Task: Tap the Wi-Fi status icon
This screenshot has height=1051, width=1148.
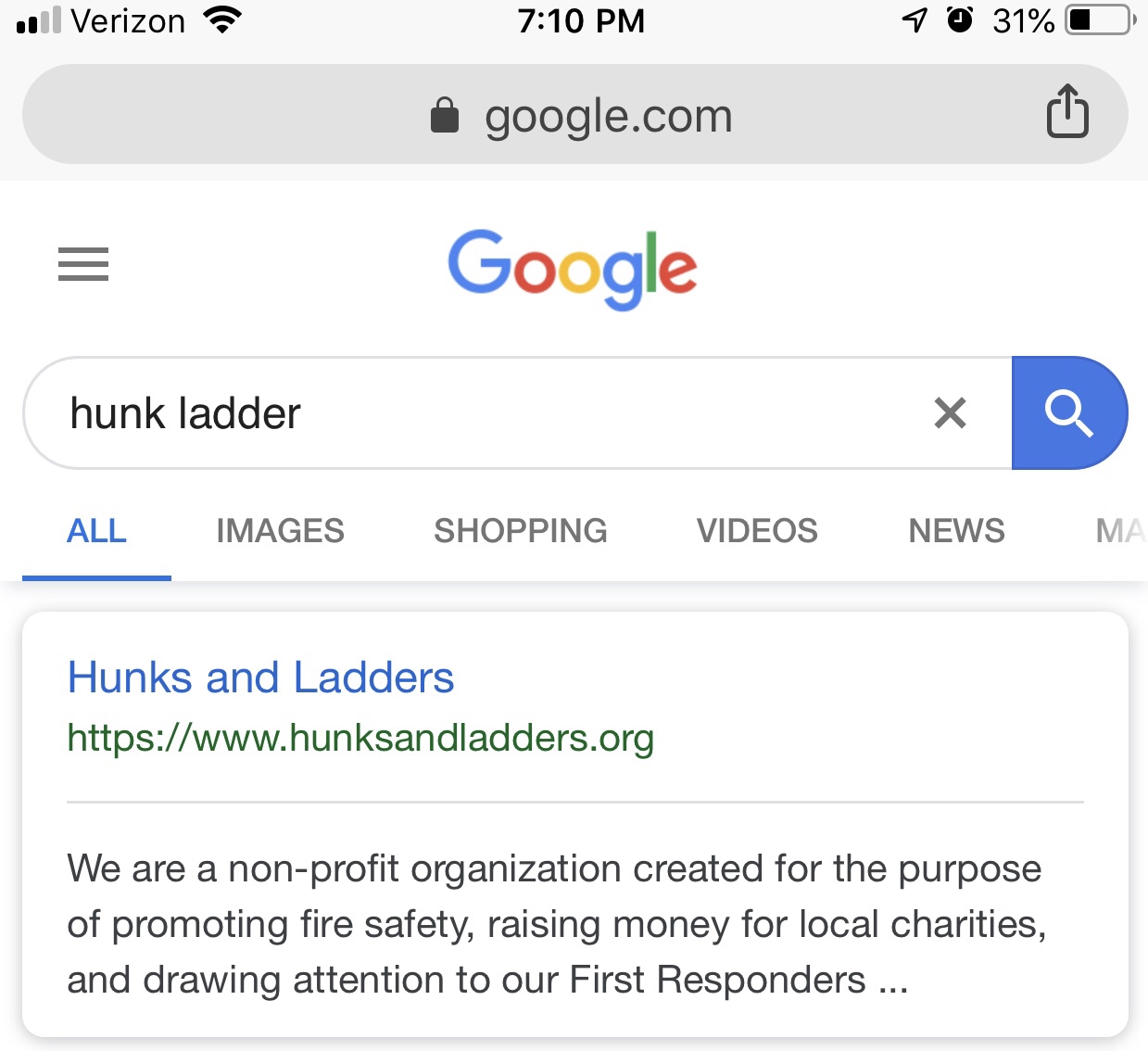Action: tap(222, 19)
